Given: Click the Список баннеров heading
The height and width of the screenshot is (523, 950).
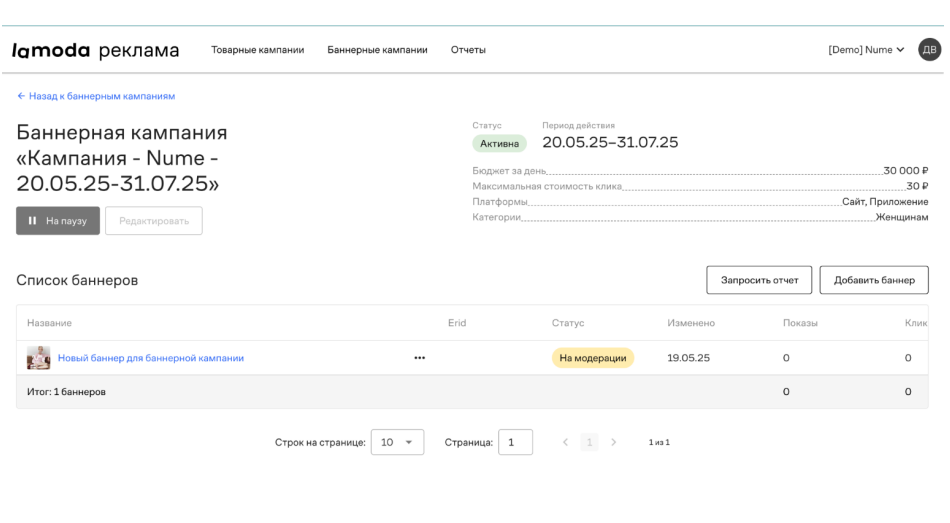Looking at the screenshot, I should click(77, 280).
